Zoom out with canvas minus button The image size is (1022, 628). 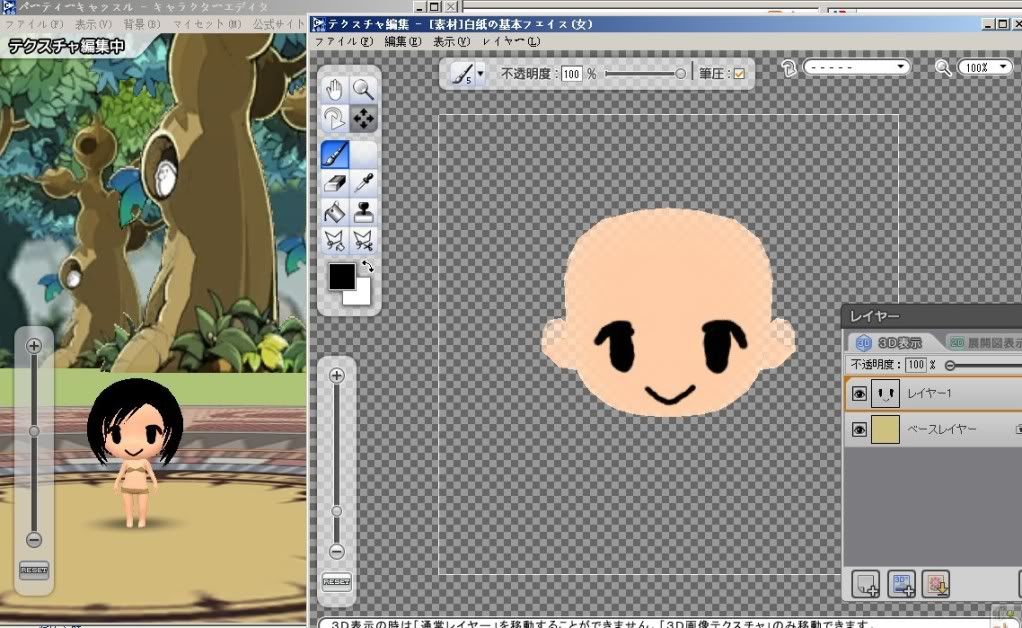tap(336, 552)
